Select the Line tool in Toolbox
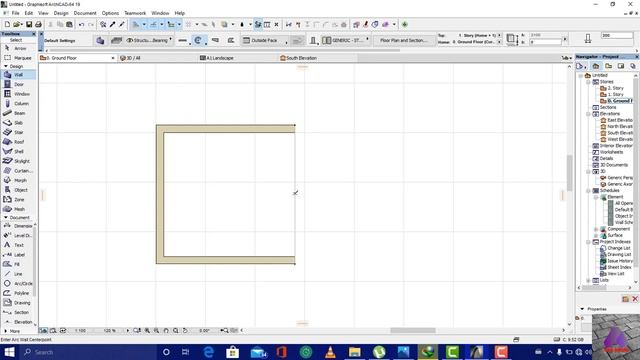Screen dimensions: 640x360 pos(18,274)
